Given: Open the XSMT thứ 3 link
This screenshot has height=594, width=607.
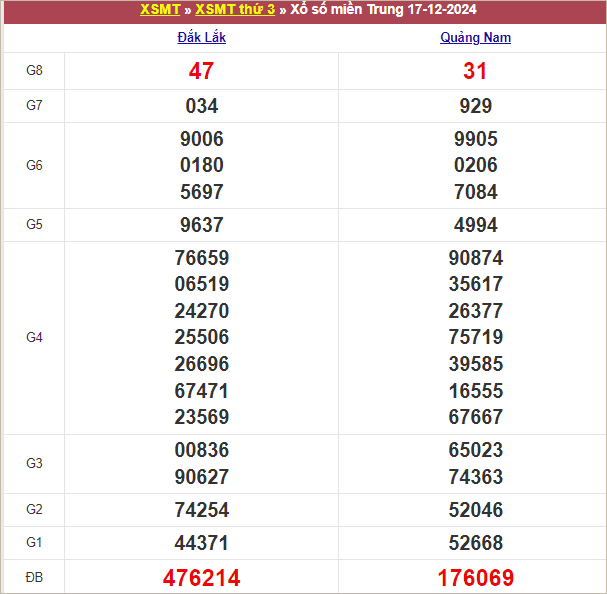Looking at the screenshot, I should tap(235, 9).
